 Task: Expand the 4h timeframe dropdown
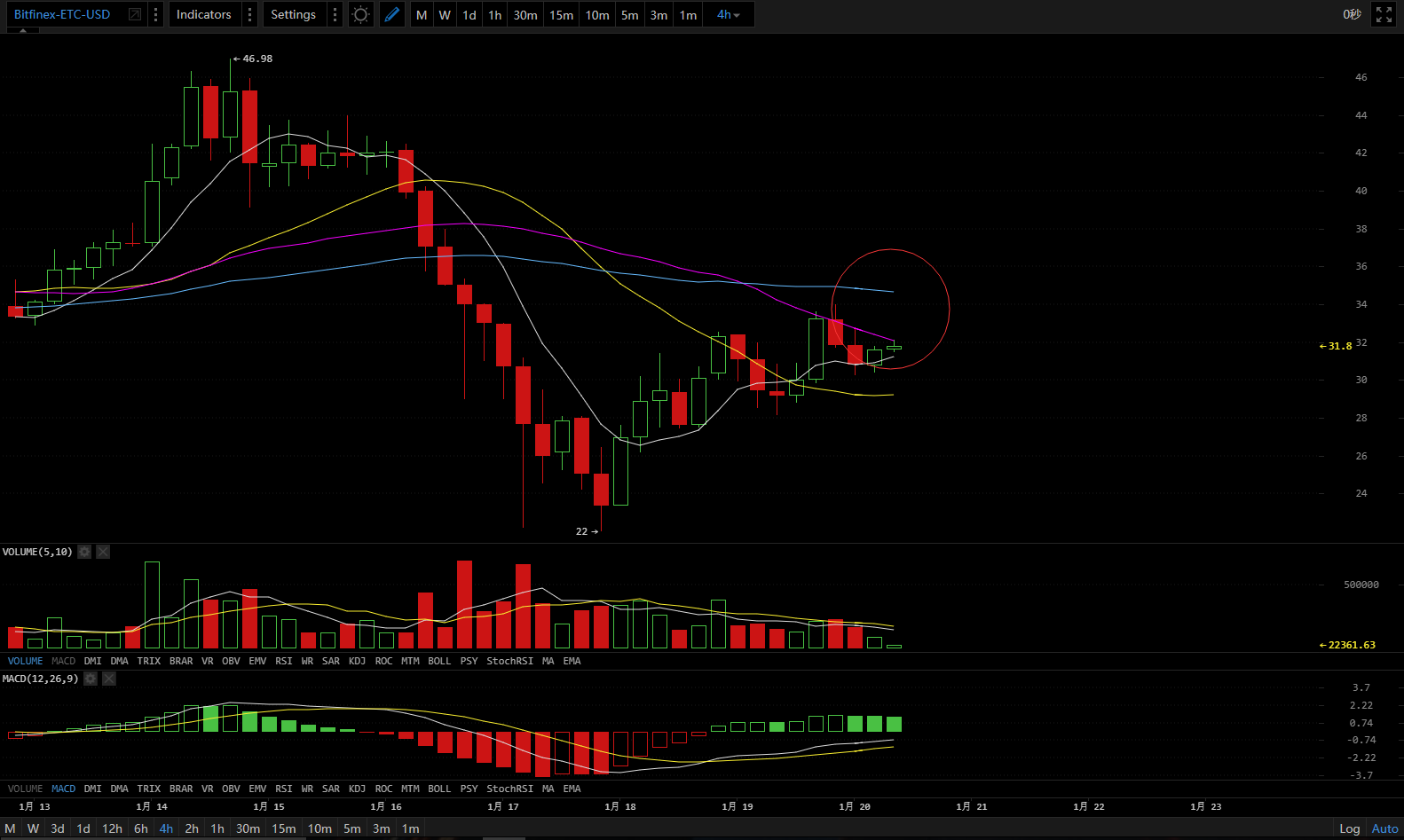tap(729, 14)
